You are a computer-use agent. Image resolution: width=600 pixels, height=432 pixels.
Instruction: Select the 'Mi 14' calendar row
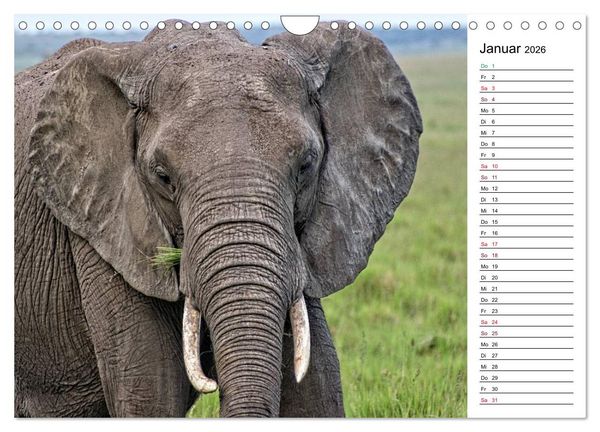pos(527,210)
